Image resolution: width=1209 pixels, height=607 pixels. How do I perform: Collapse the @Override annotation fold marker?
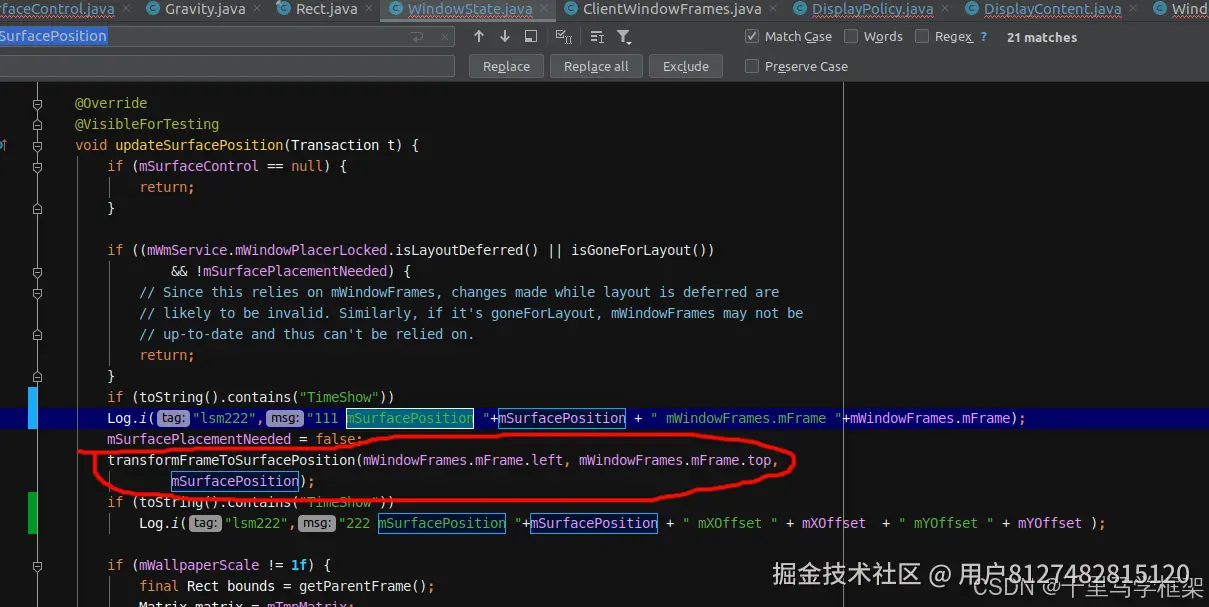(37, 103)
